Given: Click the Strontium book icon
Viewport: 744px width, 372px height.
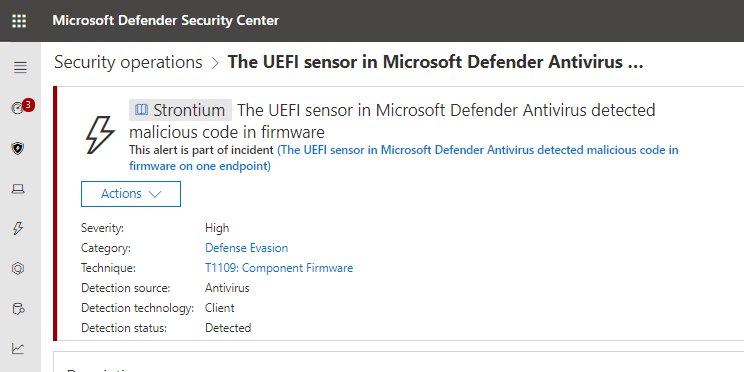Looking at the screenshot, I should click(141, 110).
